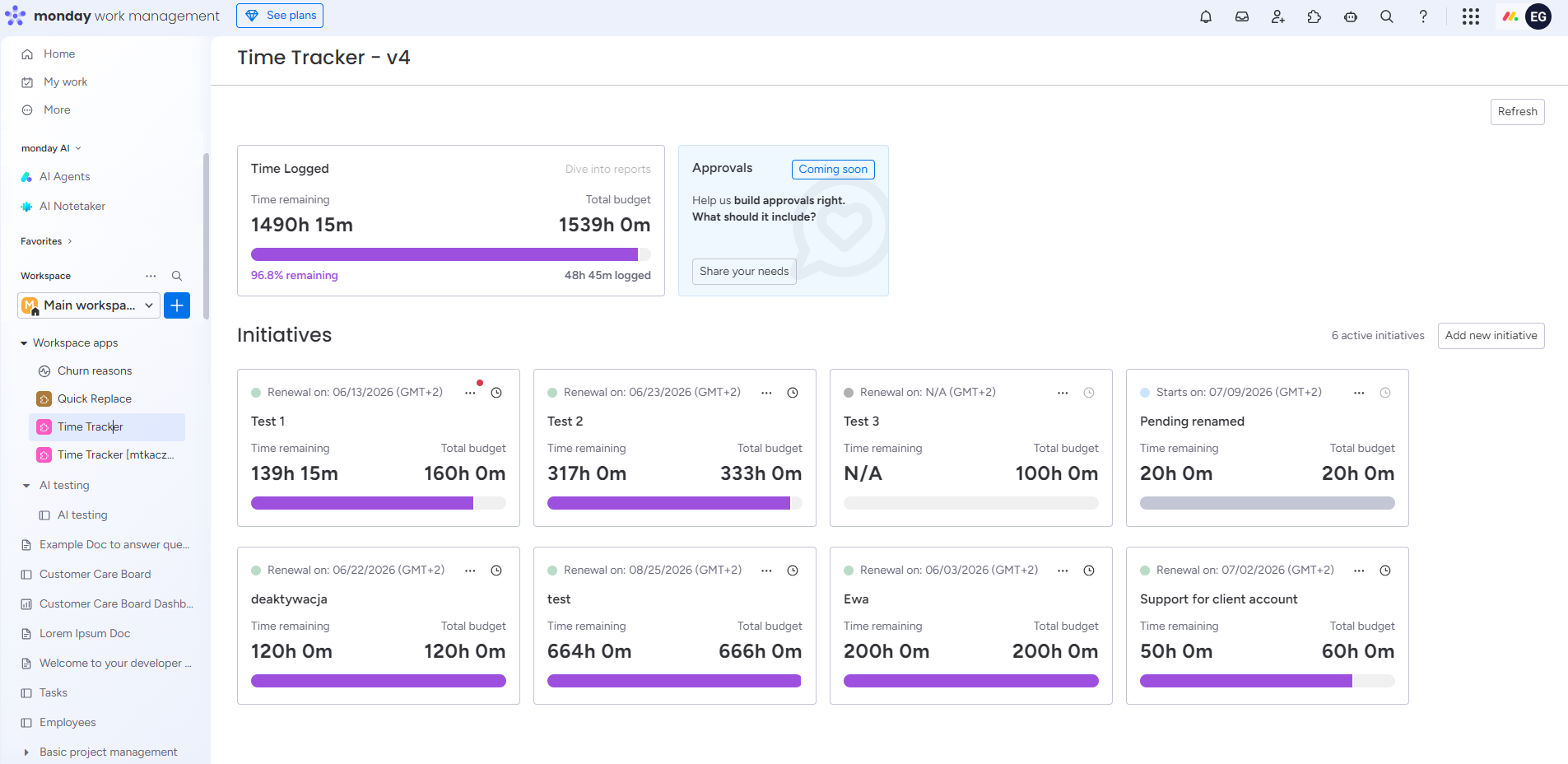Image resolution: width=1568 pixels, height=764 pixels.
Task: Open the Test 2 initiative card title
Action: point(565,422)
